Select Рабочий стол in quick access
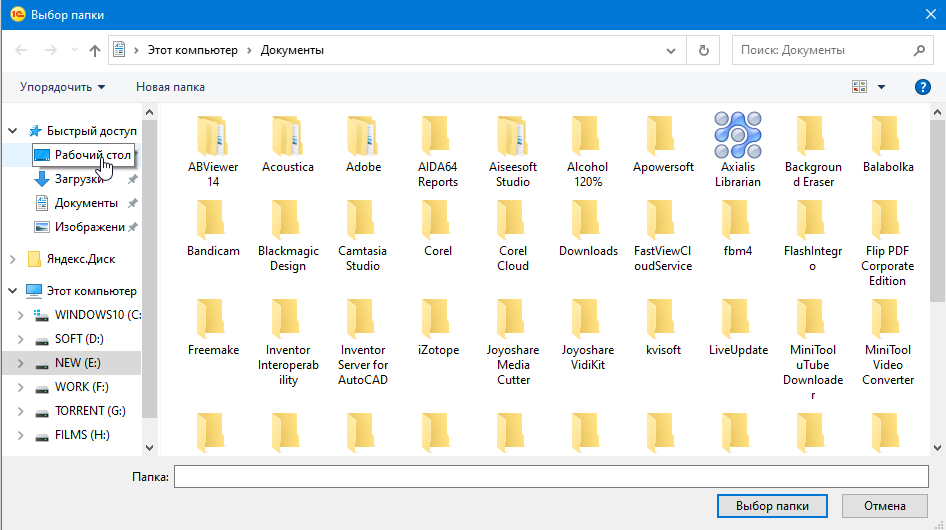This screenshot has width=946, height=530. pos(84,155)
